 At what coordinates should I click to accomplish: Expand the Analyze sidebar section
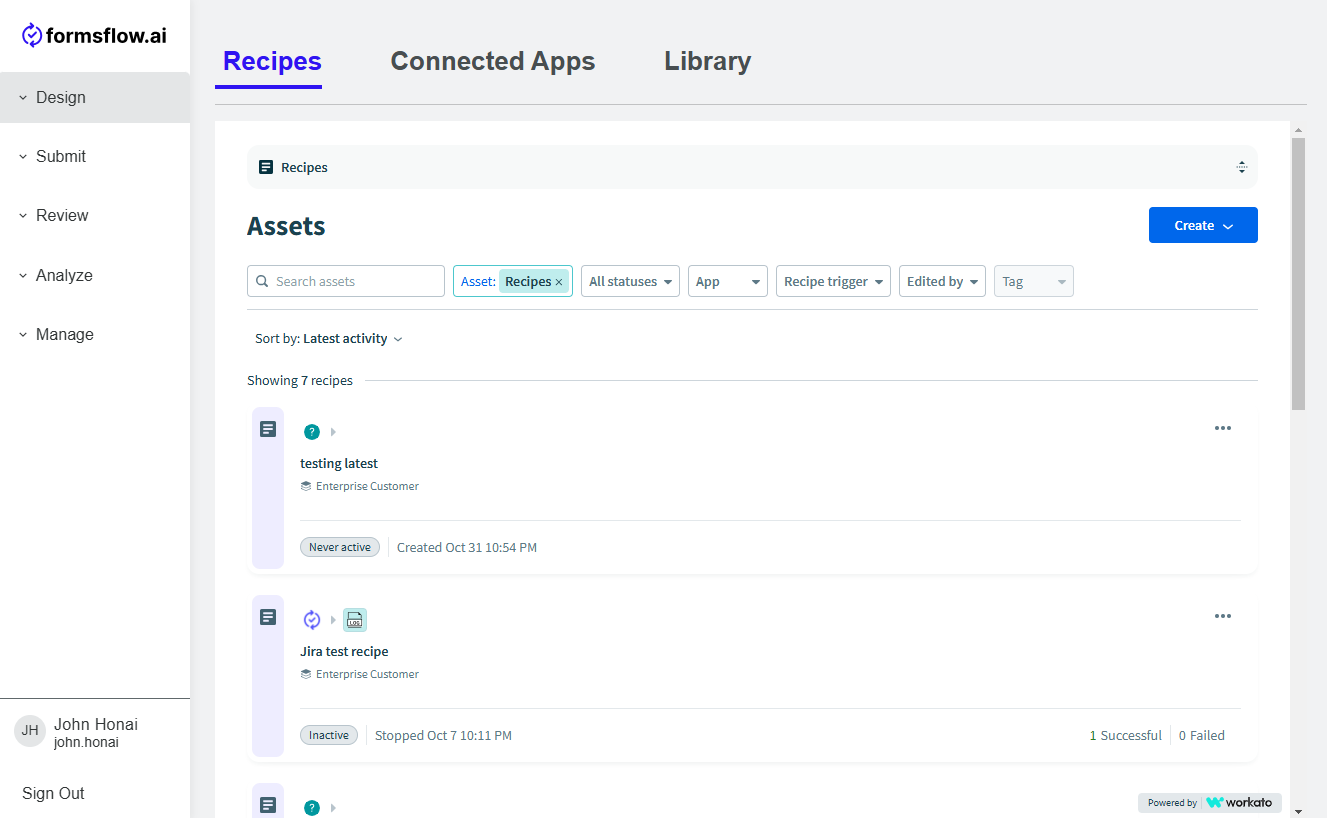[x=95, y=275]
